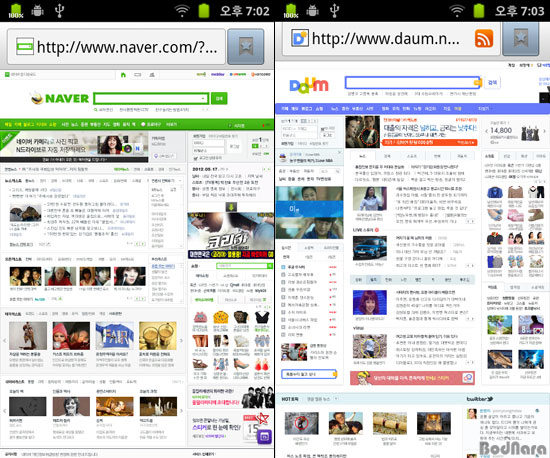Tap bookmark star button beside Naver URL

tap(246, 47)
